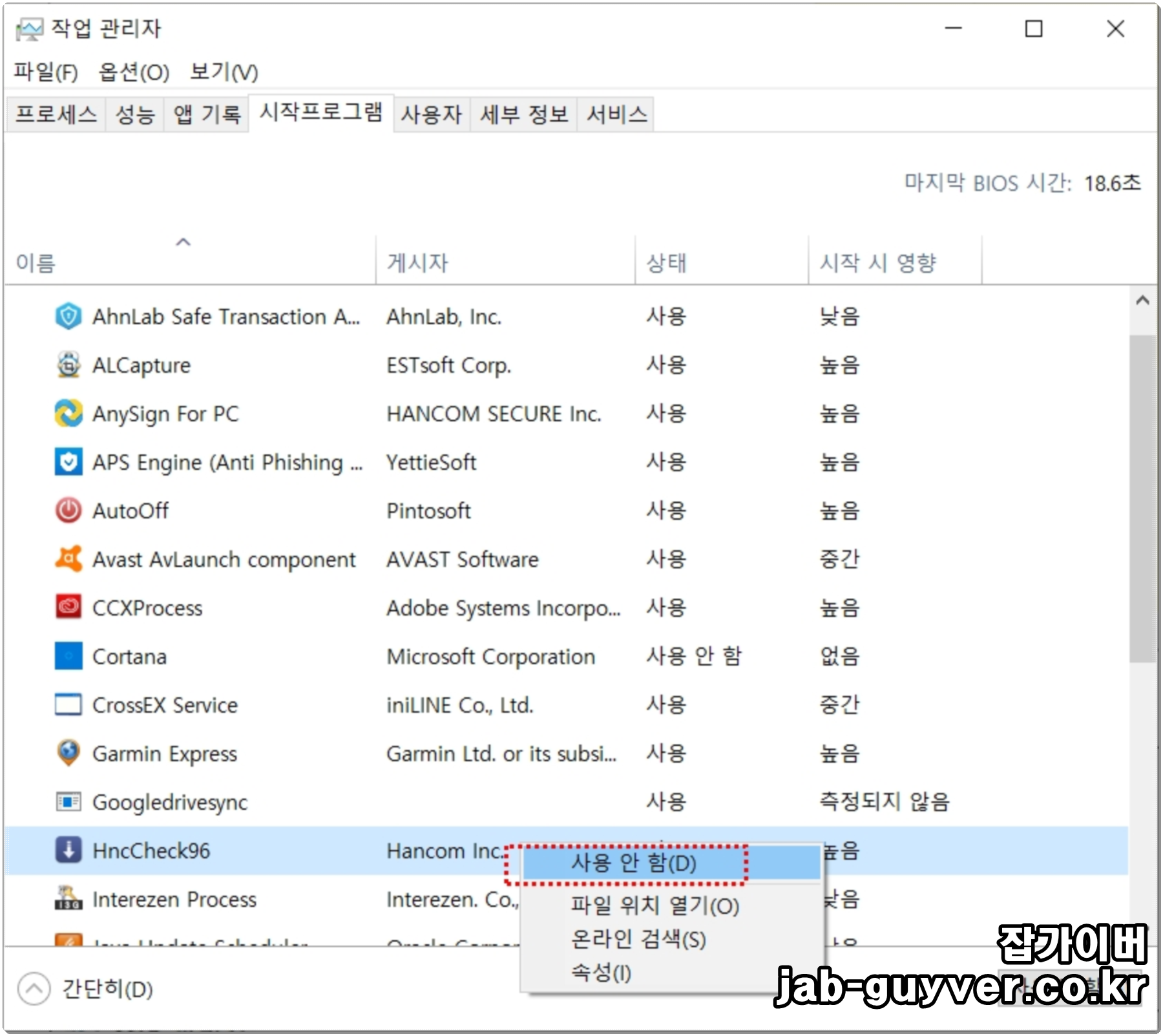Click the AhnLab Safe Transaction shield icon
The image size is (1163, 1036).
pyautogui.click(x=68, y=317)
